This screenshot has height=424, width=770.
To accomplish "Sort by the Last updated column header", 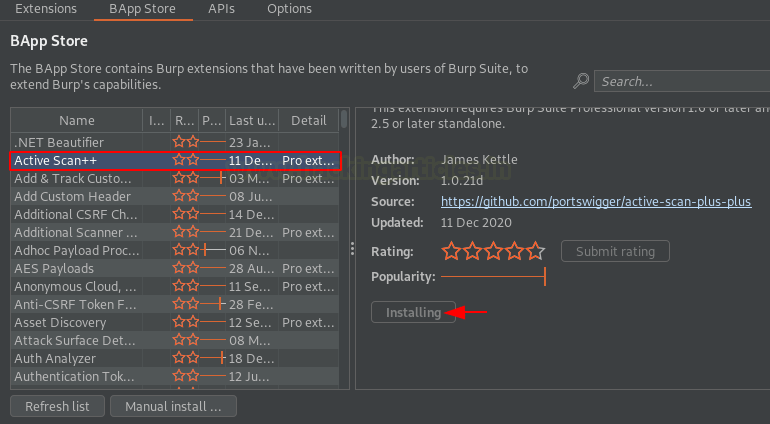I will point(251,121).
